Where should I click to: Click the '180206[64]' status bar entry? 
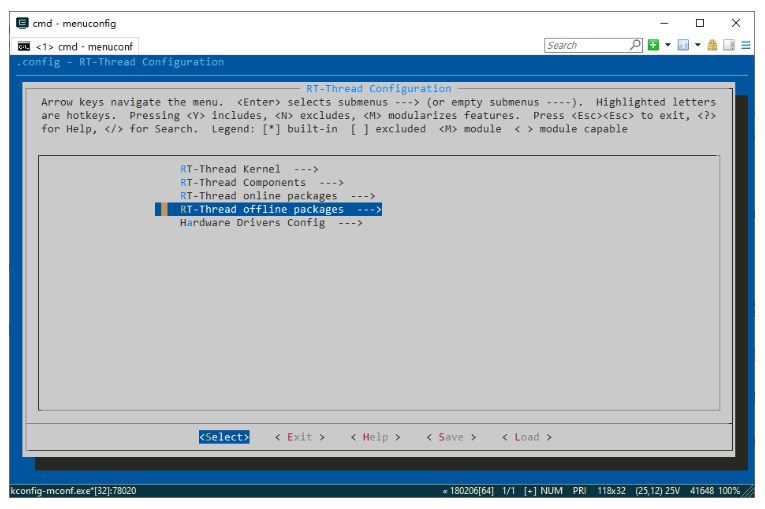[x=468, y=490]
